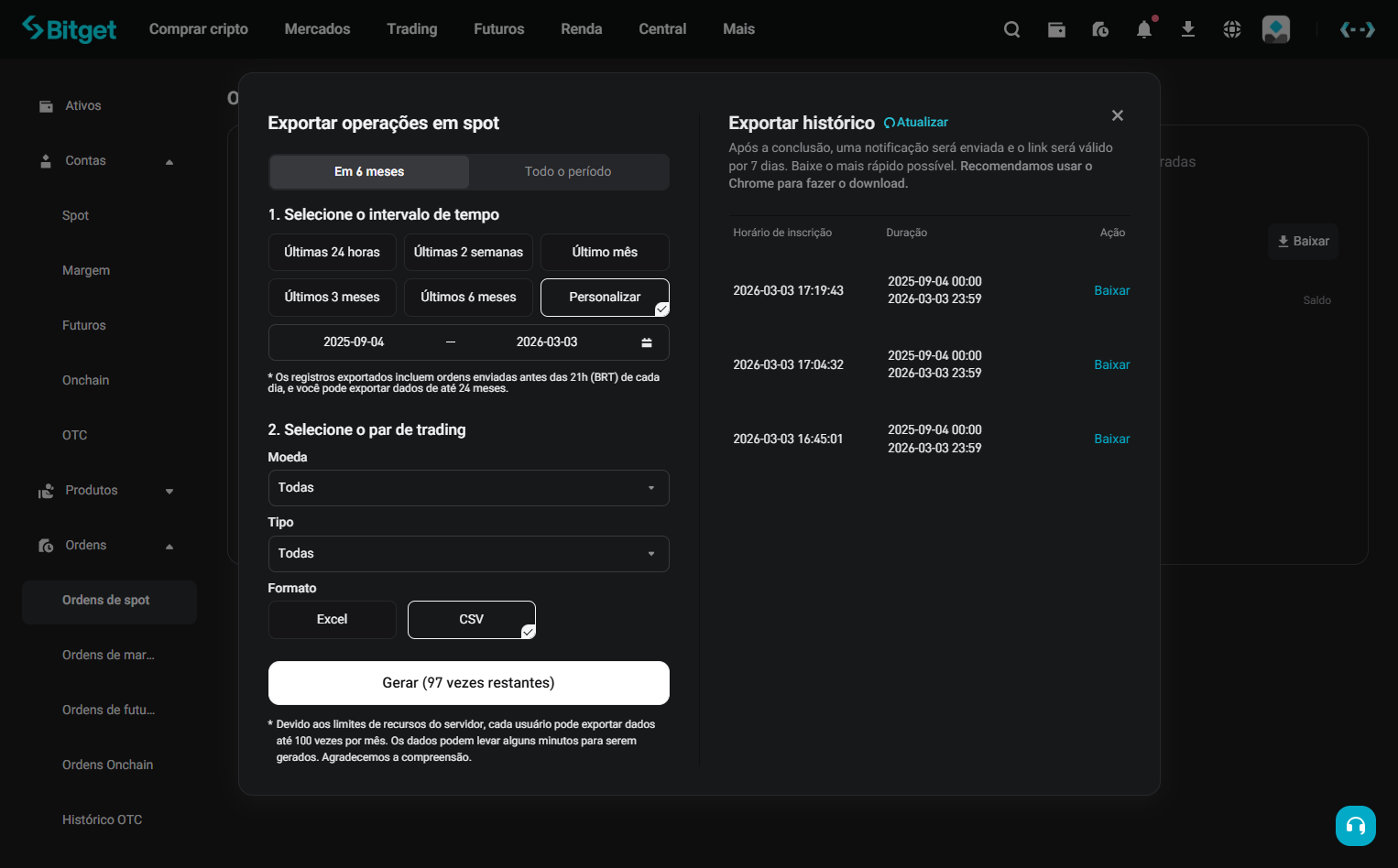
Task: Open Ordens de spot in sidebar
Action: tap(109, 602)
